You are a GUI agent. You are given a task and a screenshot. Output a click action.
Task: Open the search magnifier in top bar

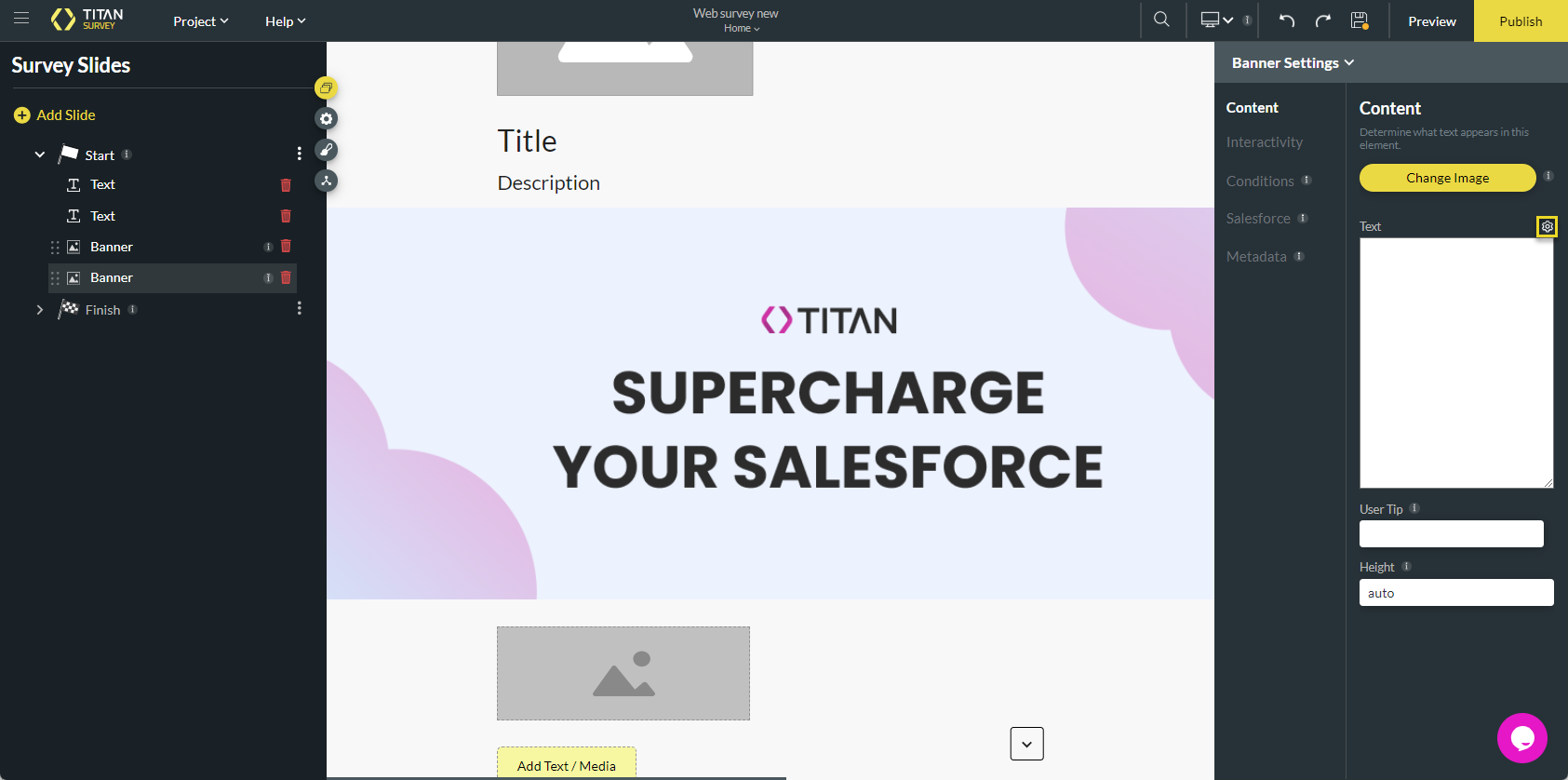click(x=1161, y=20)
